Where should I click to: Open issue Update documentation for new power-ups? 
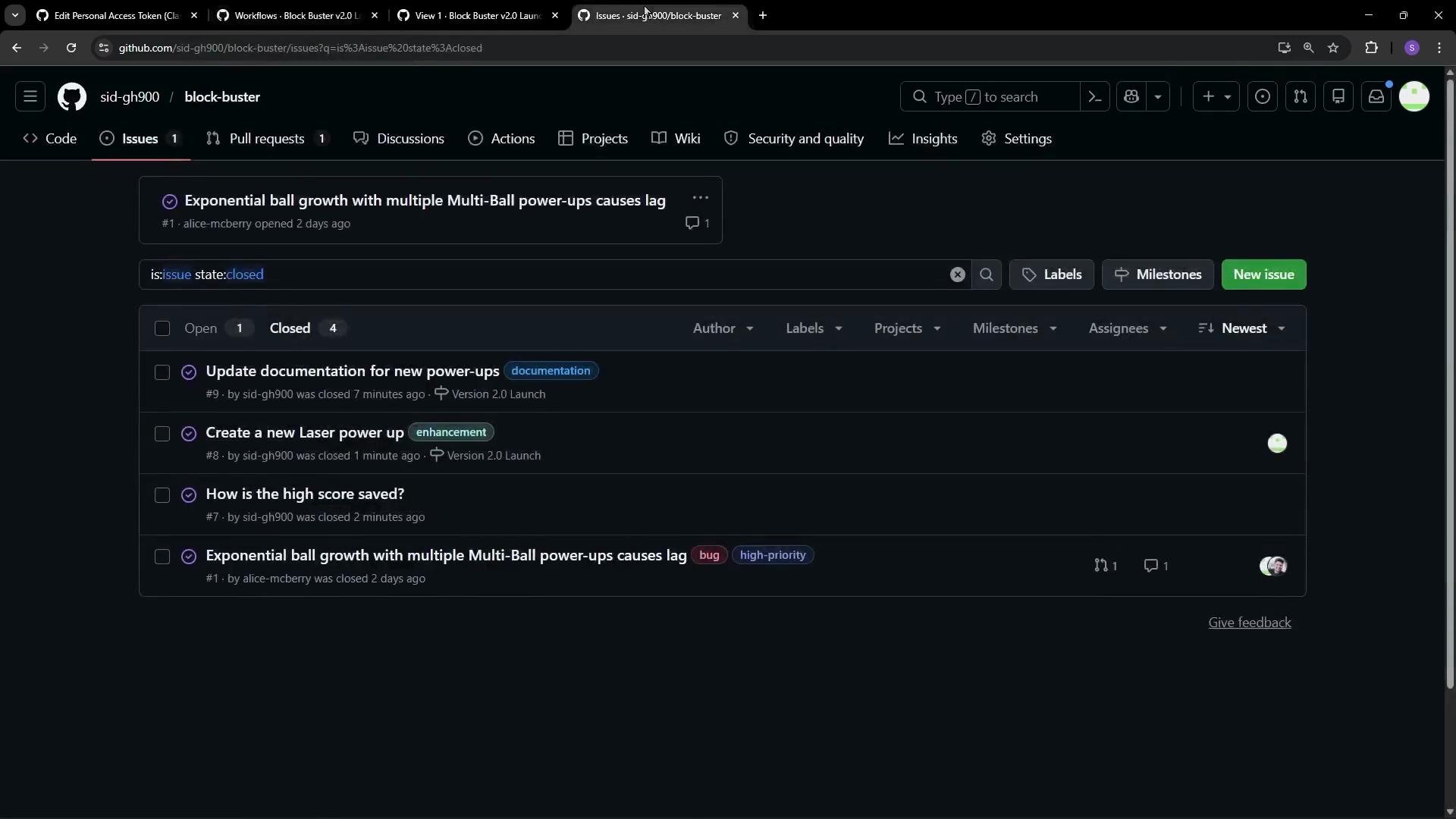pos(353,371)
